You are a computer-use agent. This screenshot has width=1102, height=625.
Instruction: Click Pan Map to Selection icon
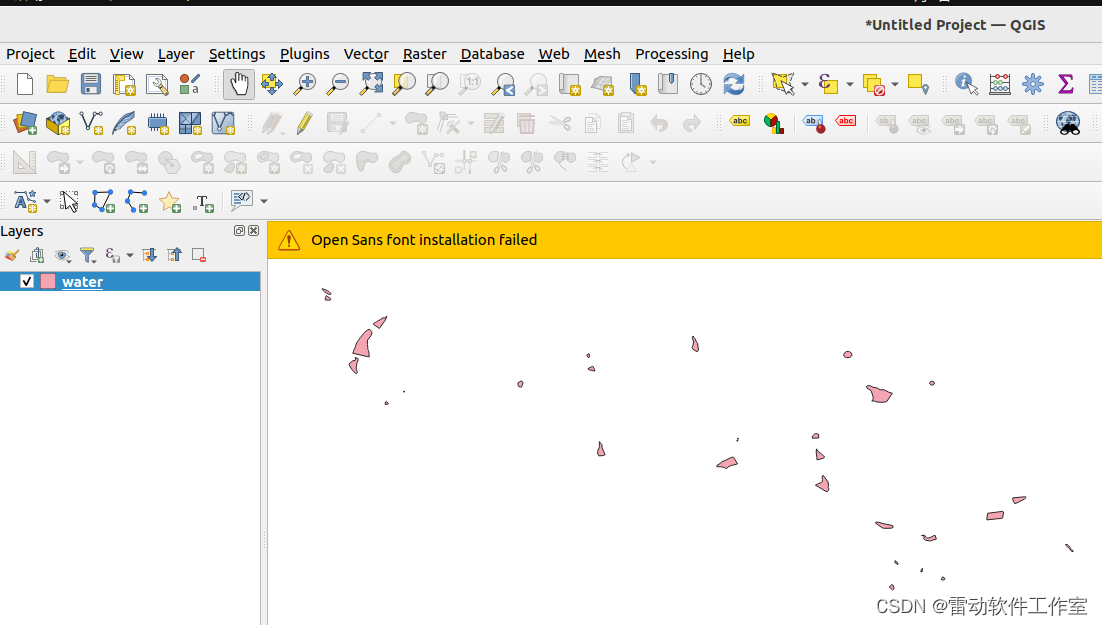272,84
